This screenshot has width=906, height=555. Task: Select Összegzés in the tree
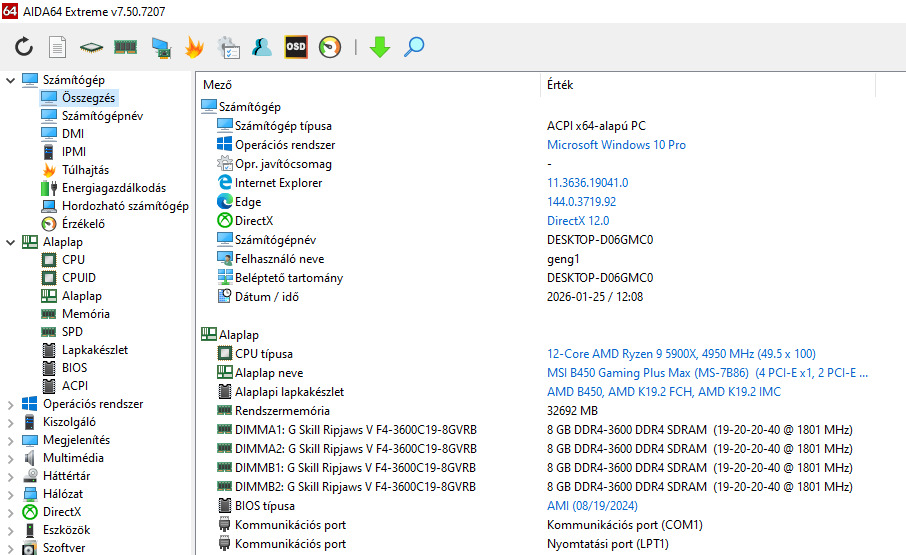[x=88, y=98]
